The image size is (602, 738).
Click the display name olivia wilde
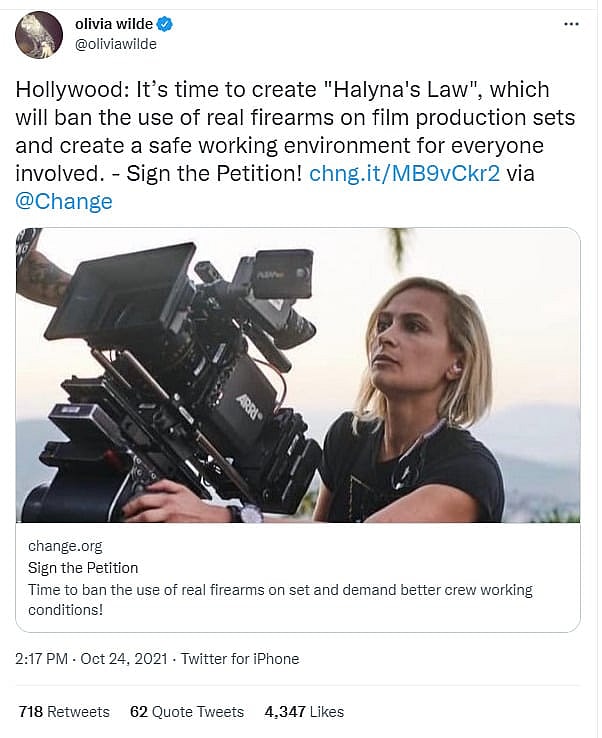point(114,25)
